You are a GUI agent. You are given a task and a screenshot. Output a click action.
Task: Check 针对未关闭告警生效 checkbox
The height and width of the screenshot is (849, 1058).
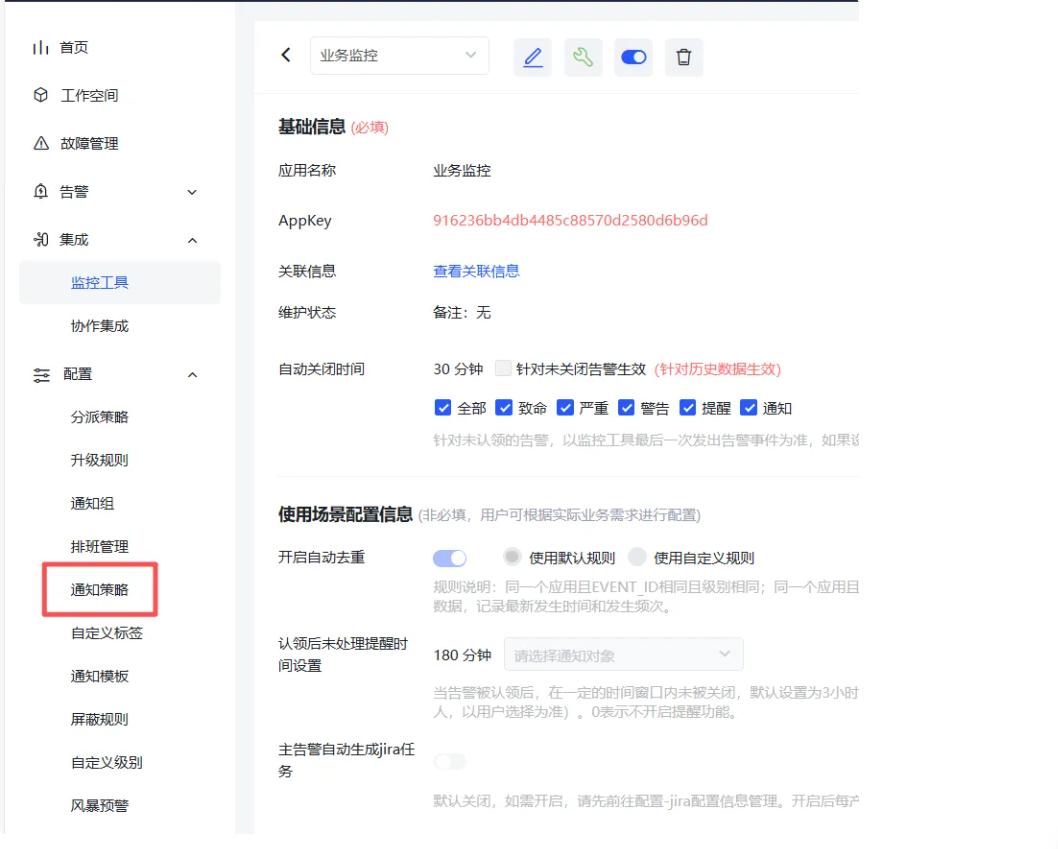coord(503,369)
